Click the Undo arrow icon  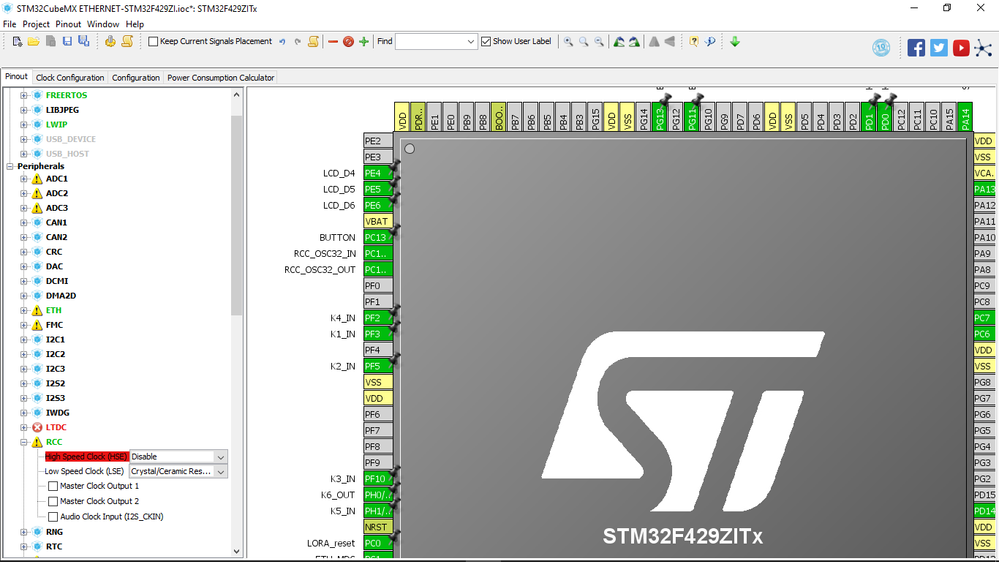(282, 42)
